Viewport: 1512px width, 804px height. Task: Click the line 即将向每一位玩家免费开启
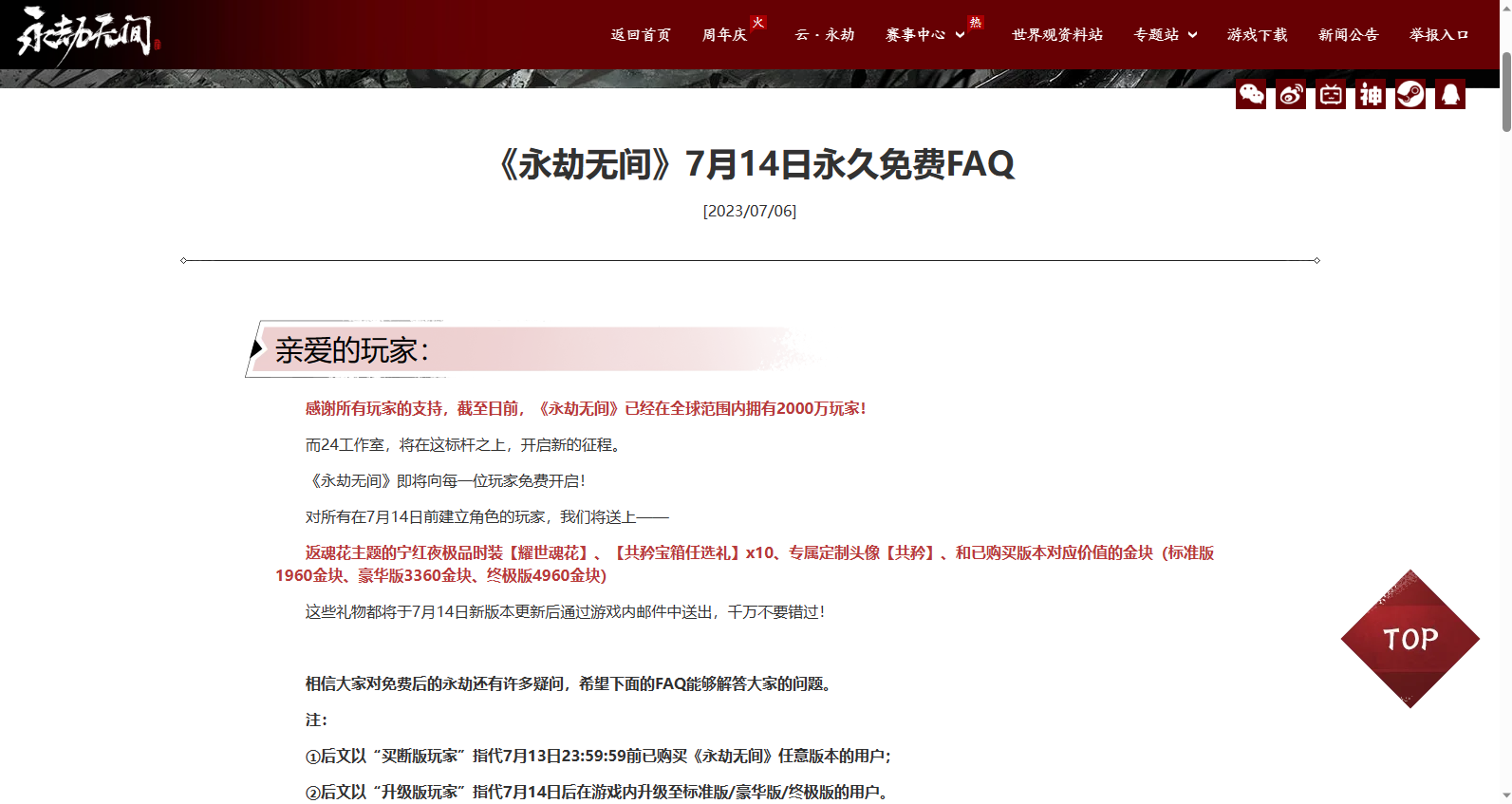(446, 480)
